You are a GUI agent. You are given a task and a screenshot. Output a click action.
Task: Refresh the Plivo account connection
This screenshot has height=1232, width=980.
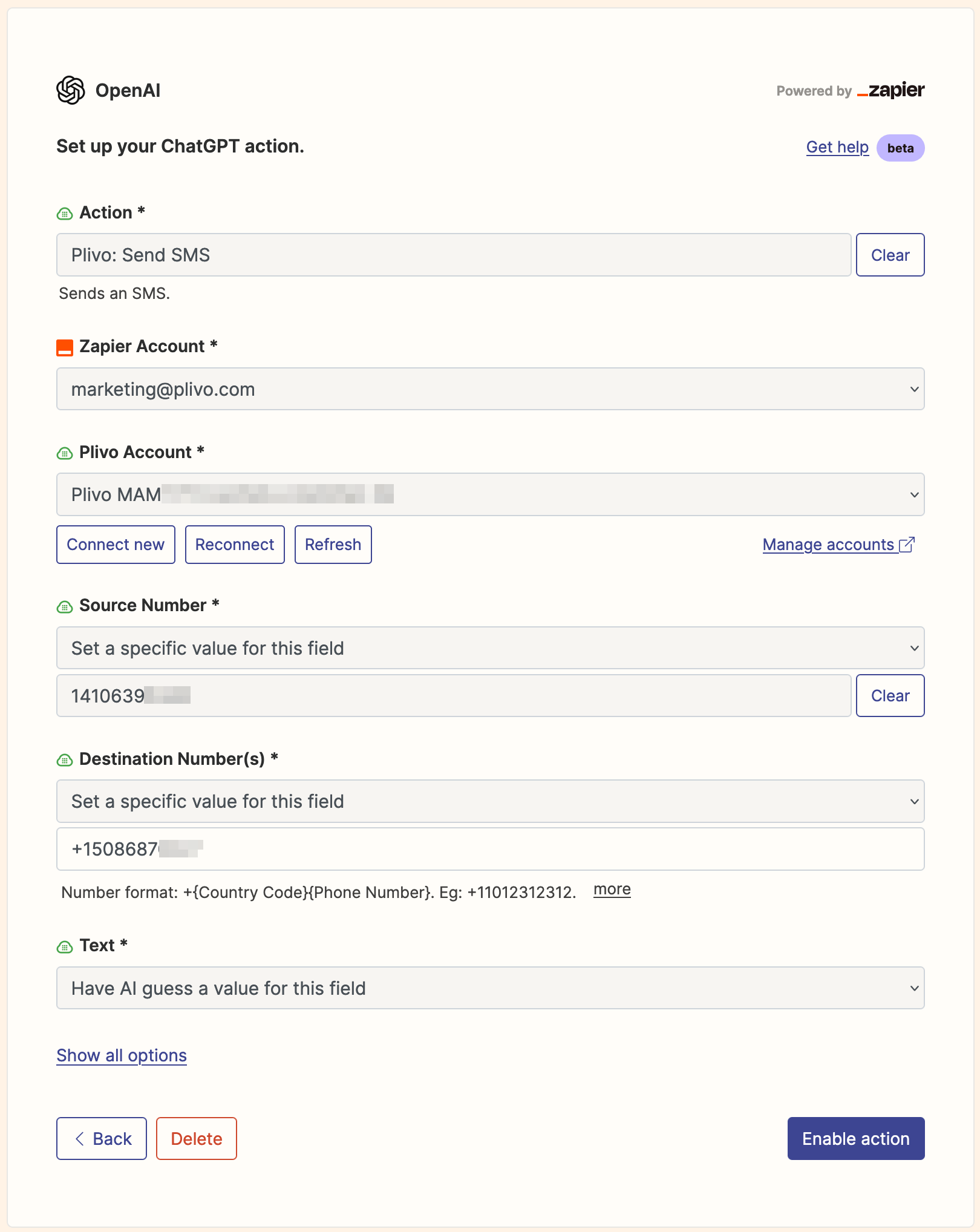coord(333,545)
